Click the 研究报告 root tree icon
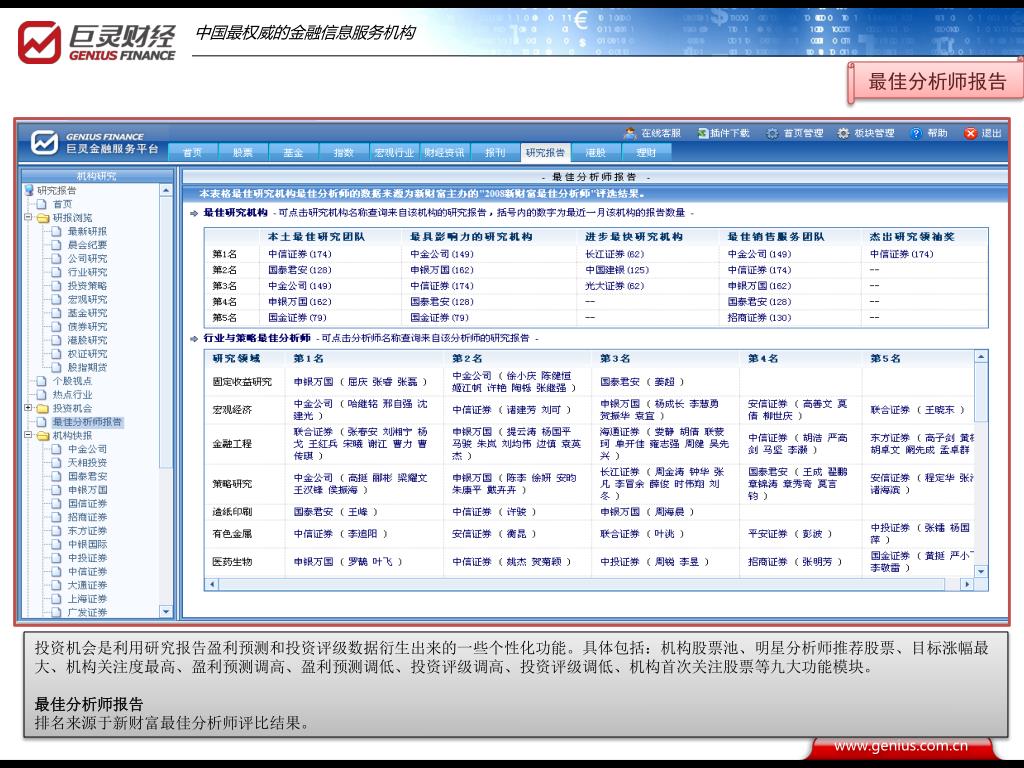This screenshot has height=768, width=1024. pyautogui.click(x=29, y=190)
